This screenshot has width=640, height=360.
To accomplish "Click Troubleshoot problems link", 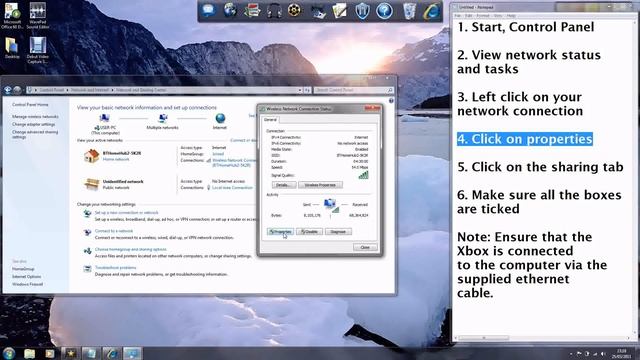I will click(116, 268).
